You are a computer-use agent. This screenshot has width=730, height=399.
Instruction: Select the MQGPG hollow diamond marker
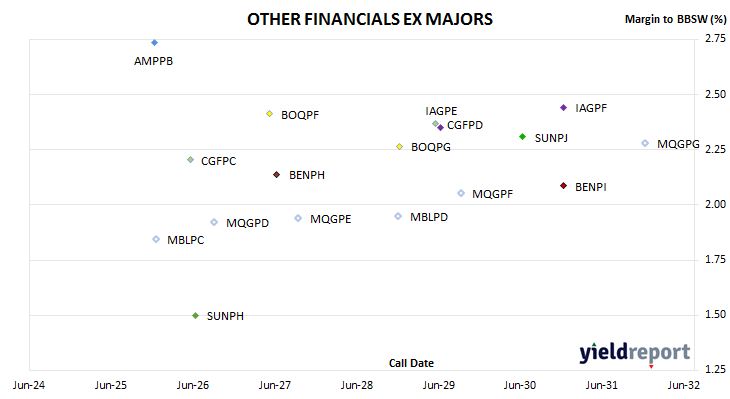[x=645, y=143]
